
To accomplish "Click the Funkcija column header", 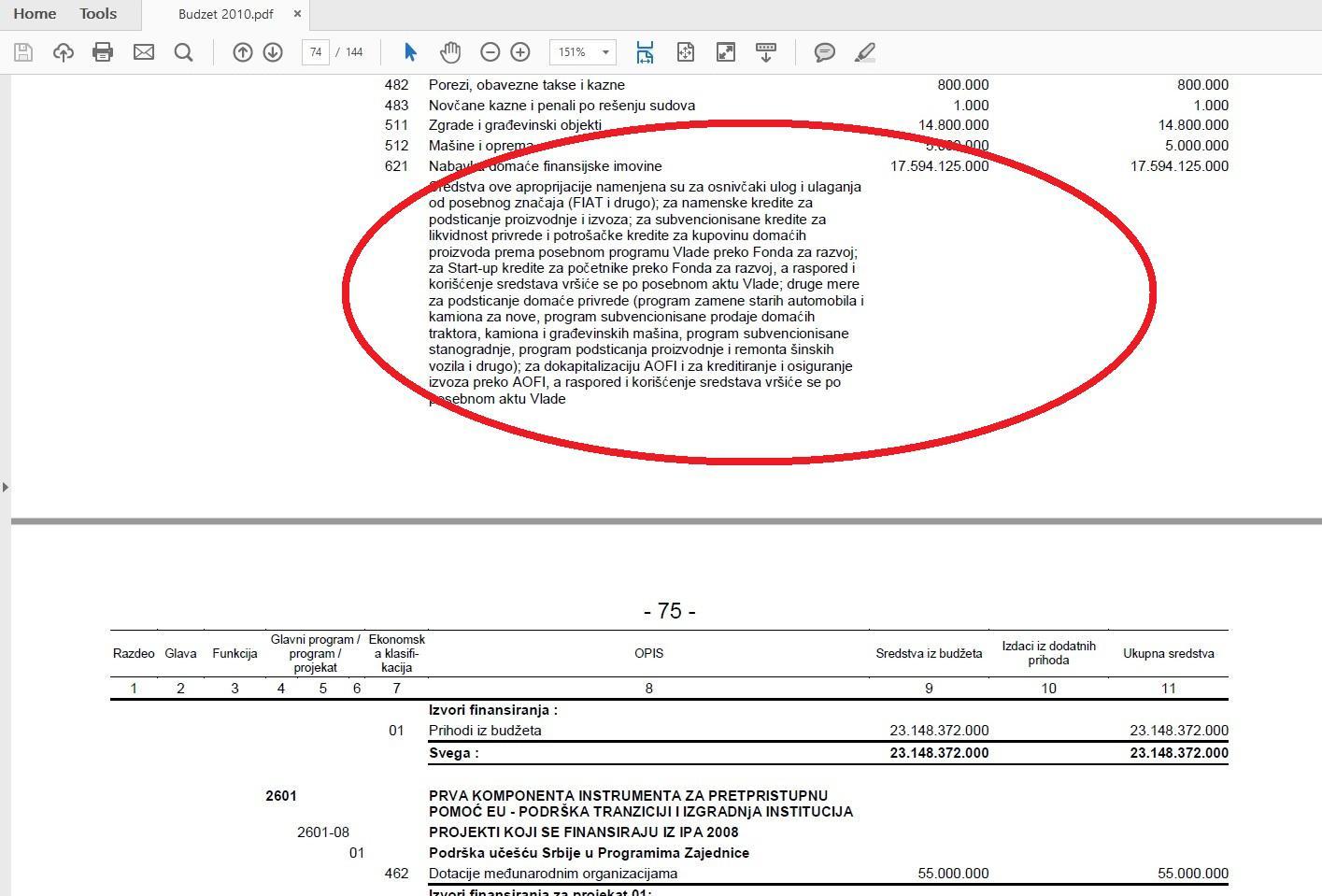I will tap(235, 654).
